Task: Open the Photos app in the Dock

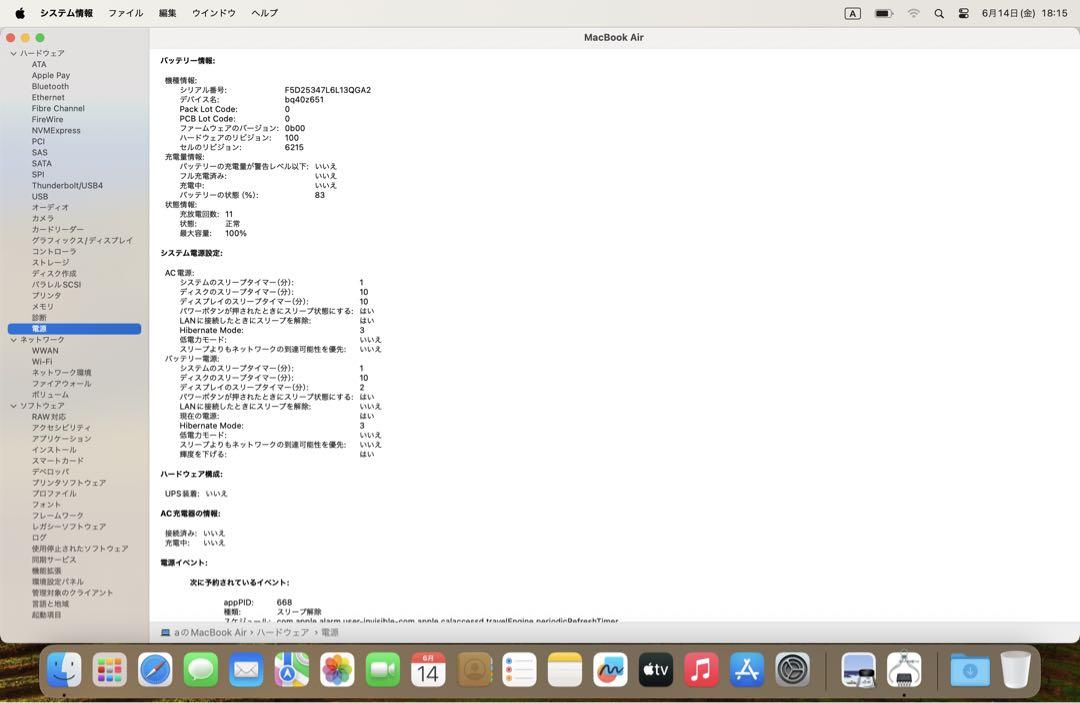Action: pyautogui.click(x=337, y=669)
